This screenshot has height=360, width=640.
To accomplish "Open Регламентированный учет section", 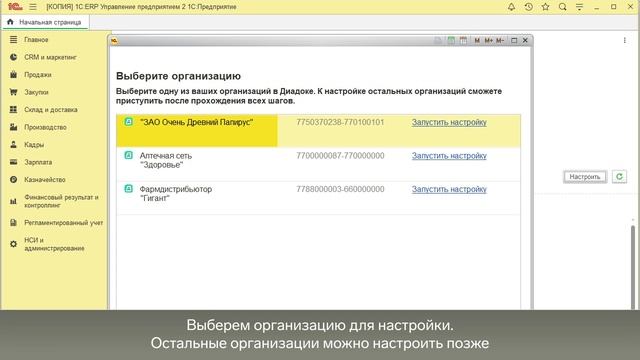I will coord(64,223).
